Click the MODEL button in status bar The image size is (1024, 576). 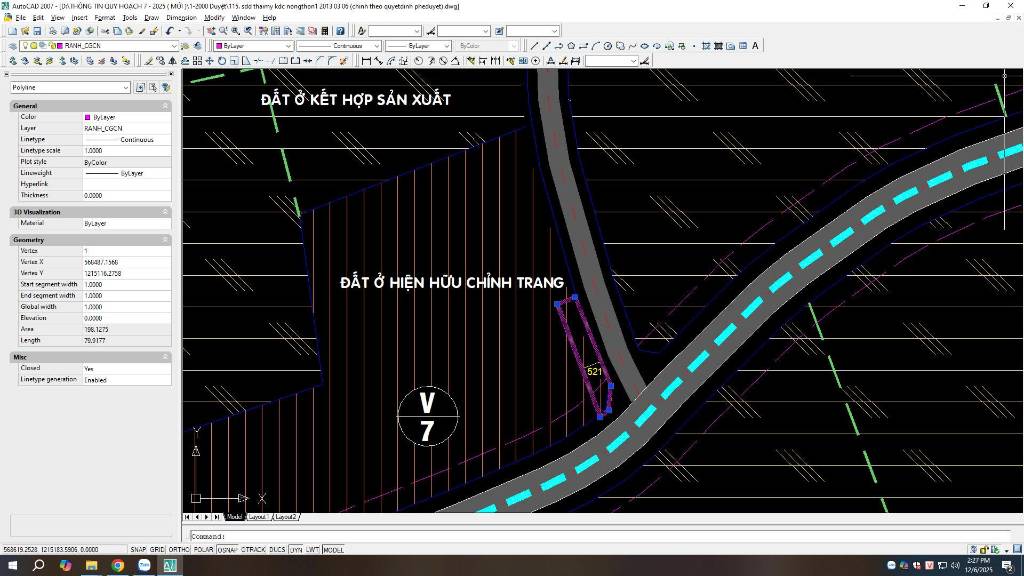tap(333, 549)
